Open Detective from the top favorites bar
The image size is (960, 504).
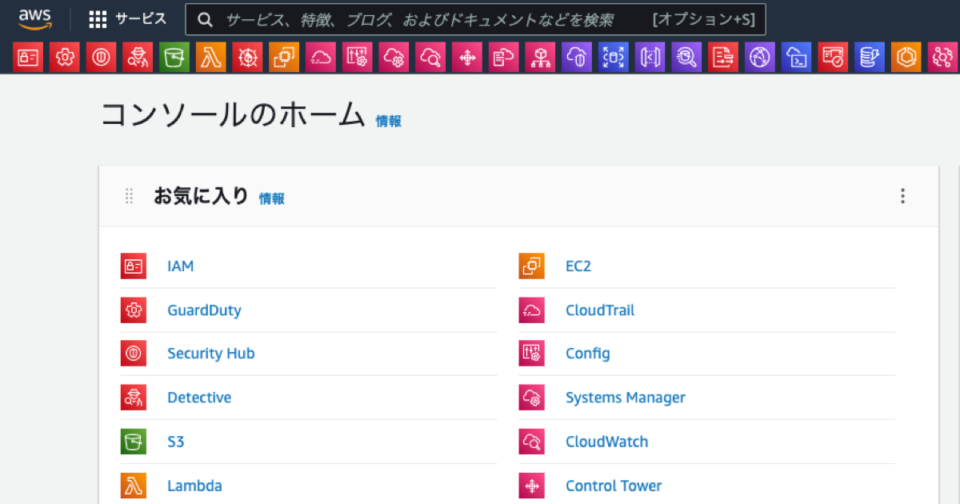[x=138, y=58]
